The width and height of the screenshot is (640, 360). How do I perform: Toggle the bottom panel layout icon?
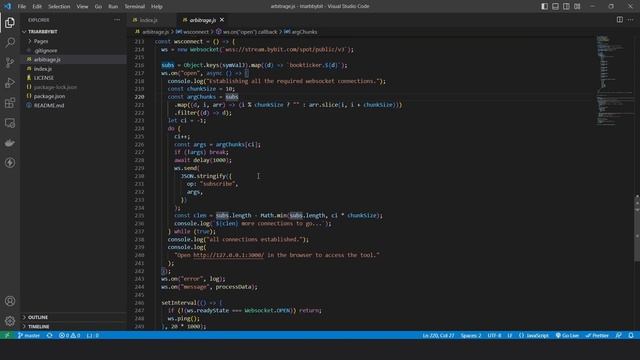(x=556, y=6)
